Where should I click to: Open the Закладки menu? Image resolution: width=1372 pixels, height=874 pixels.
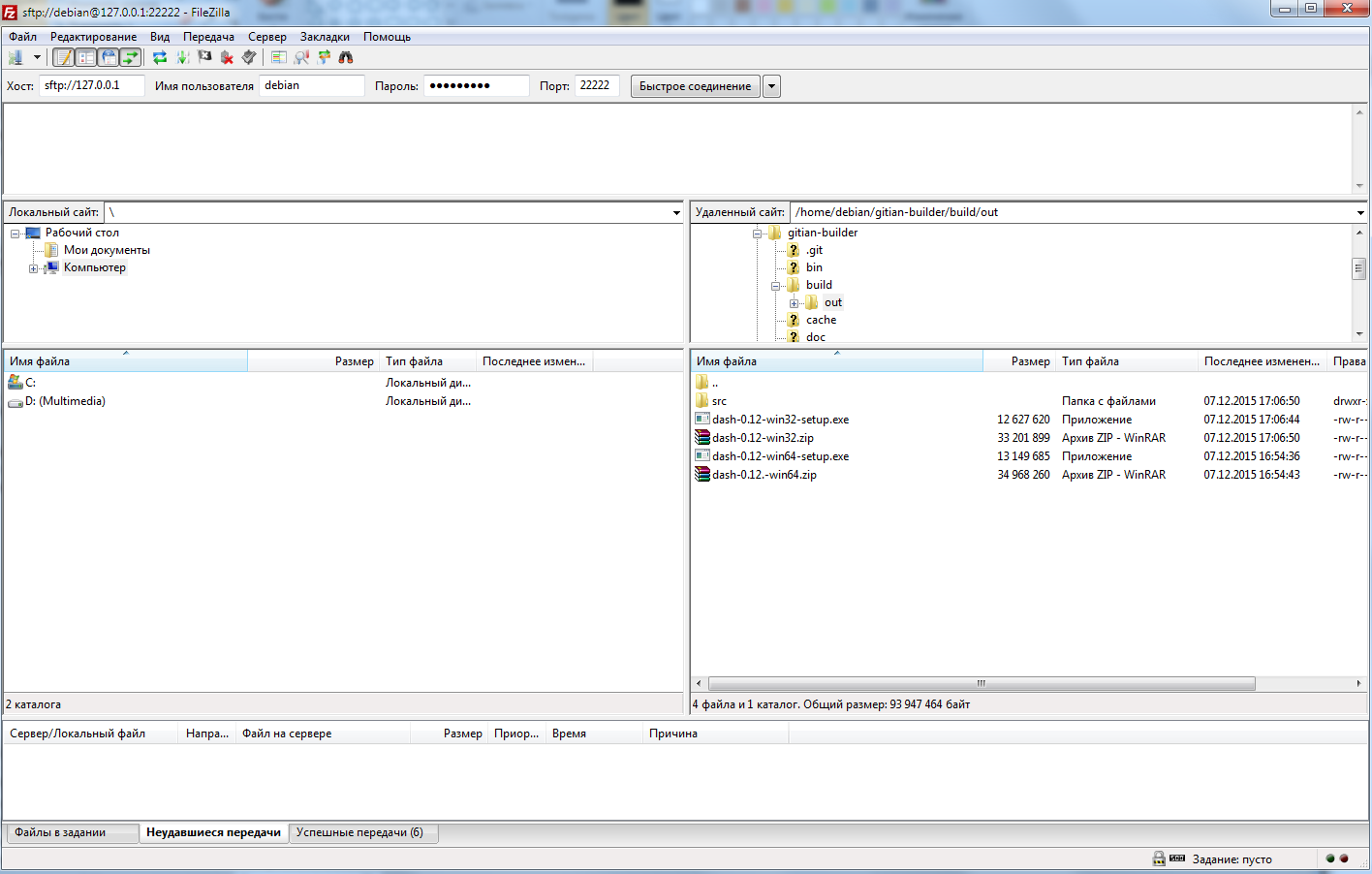point(325,36)
